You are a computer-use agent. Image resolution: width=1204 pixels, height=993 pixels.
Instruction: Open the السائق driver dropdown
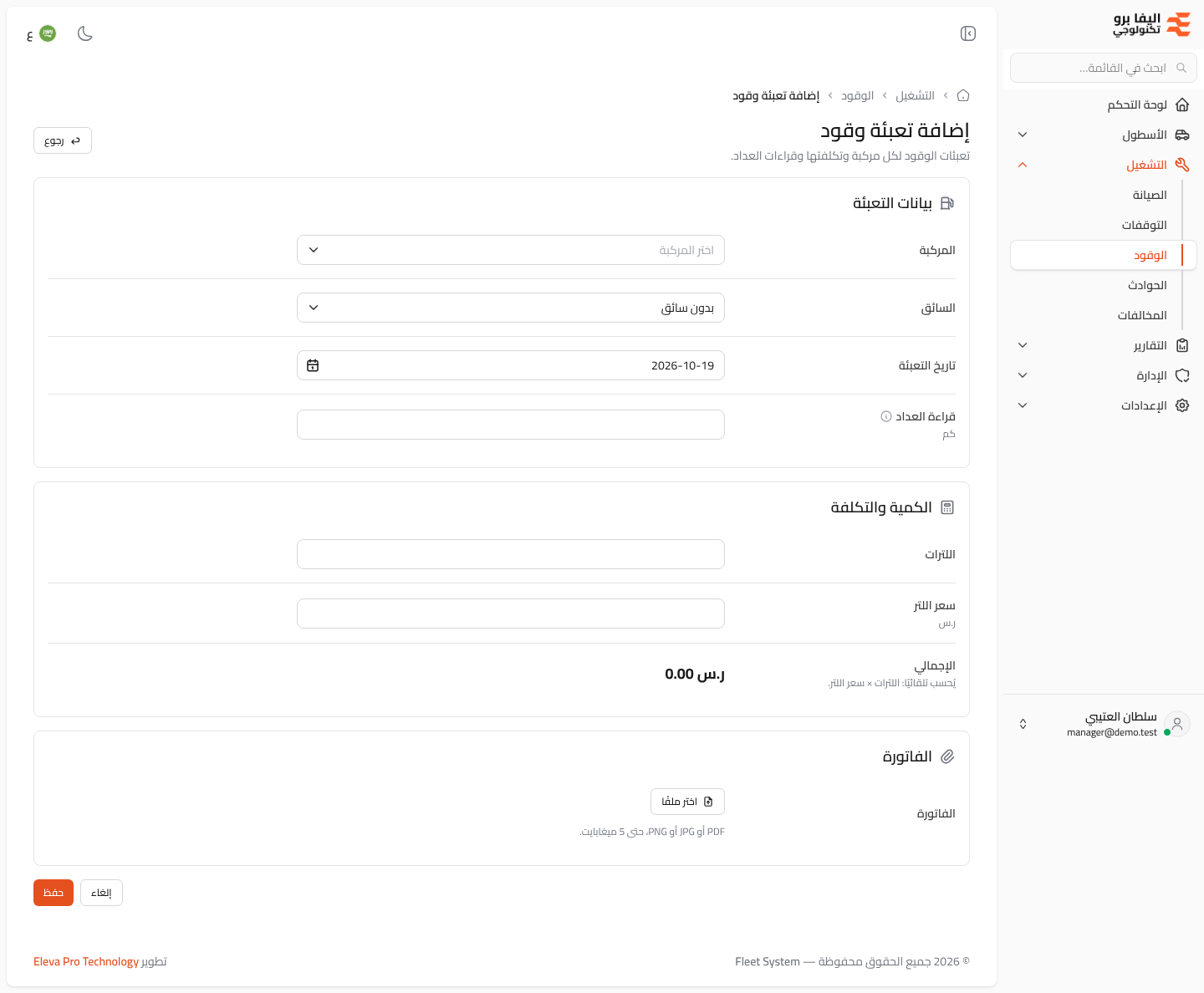pos(511,308)
